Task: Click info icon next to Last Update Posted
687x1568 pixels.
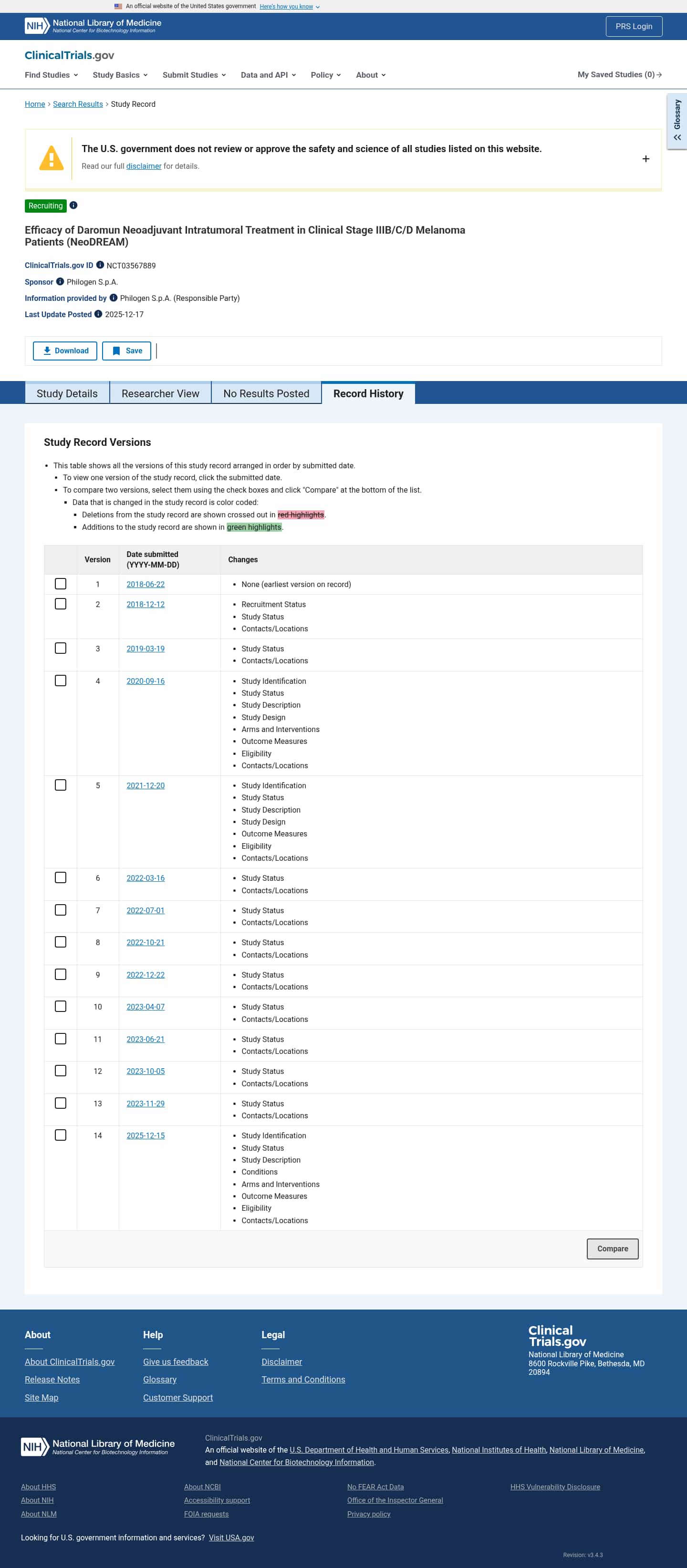Action: pyautogui.click(x=98, y=314)
